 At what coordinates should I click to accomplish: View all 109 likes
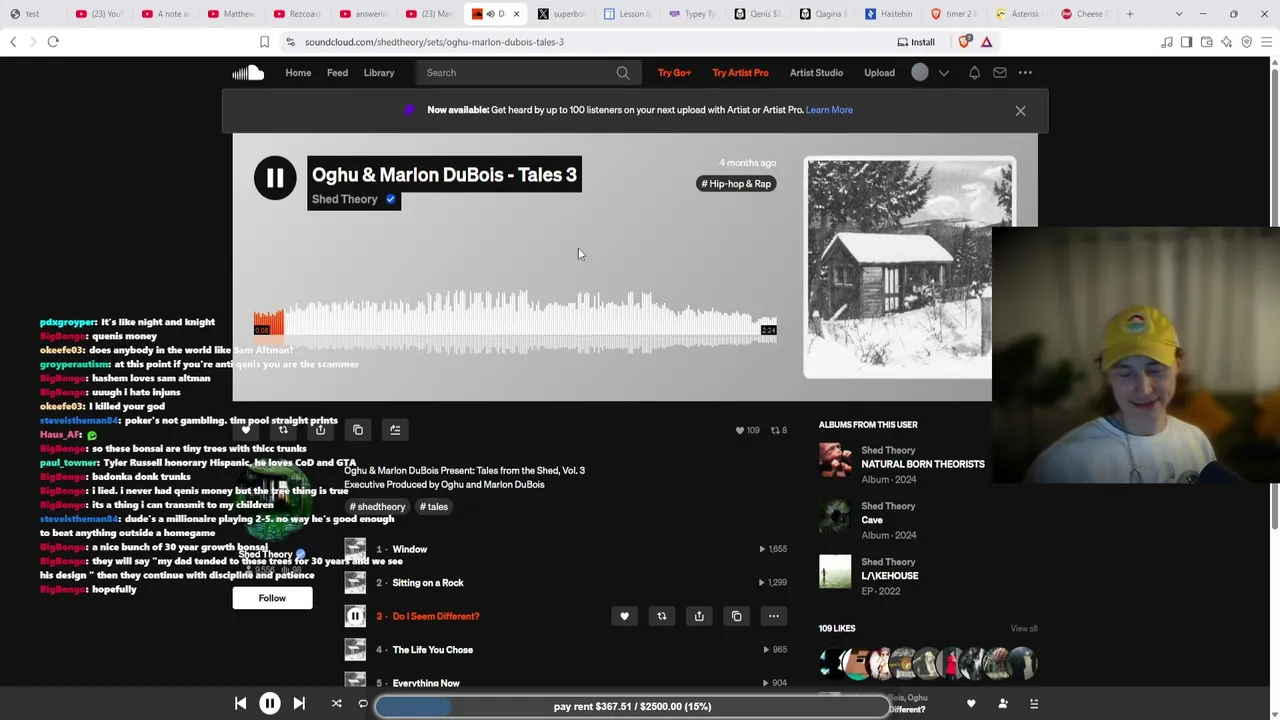pos(1023,628)
